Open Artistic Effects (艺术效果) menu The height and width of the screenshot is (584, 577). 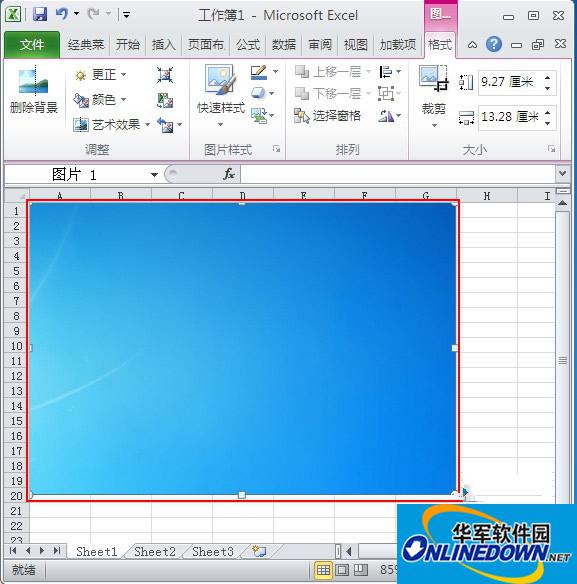click(111, 124)
